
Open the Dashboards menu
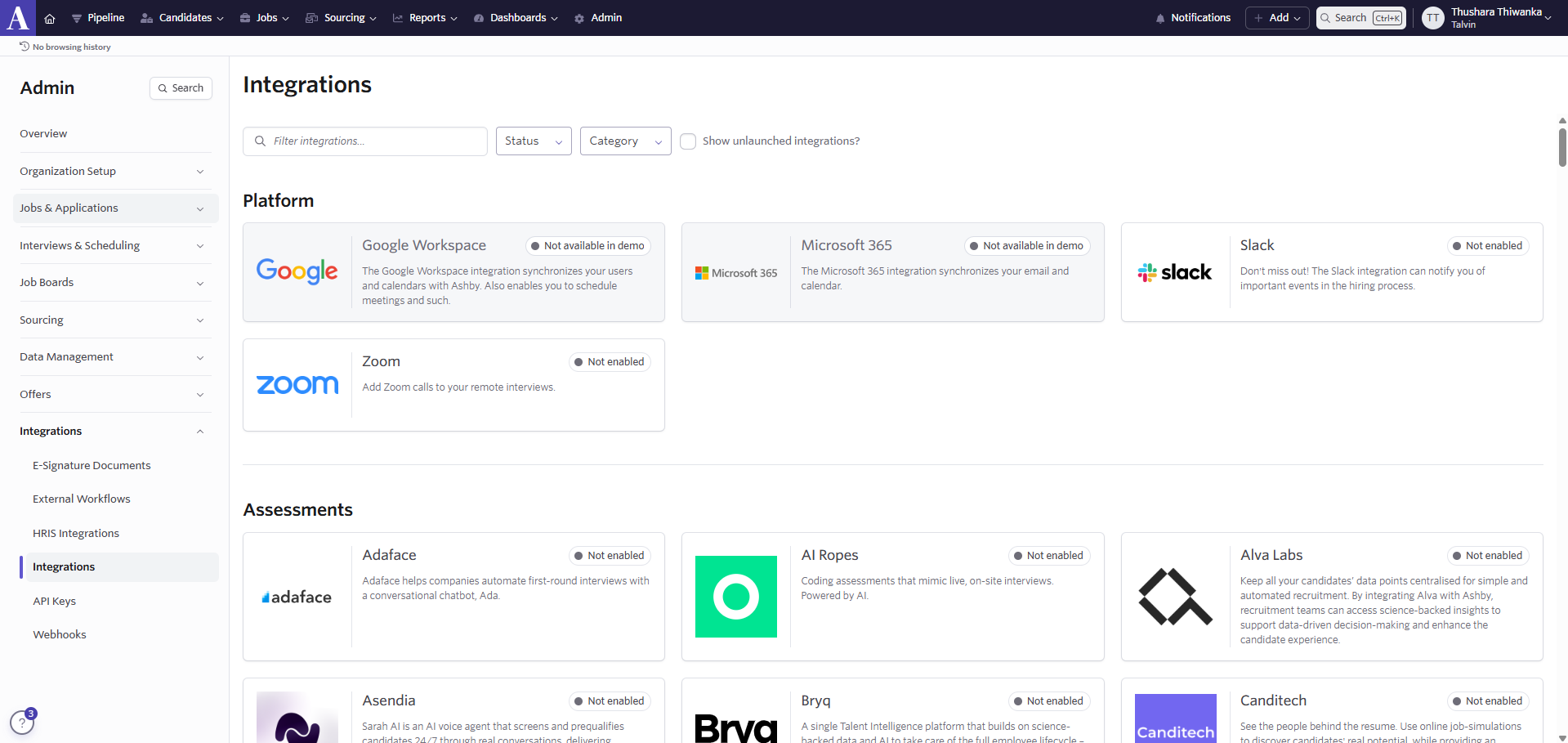click(516, 18)
